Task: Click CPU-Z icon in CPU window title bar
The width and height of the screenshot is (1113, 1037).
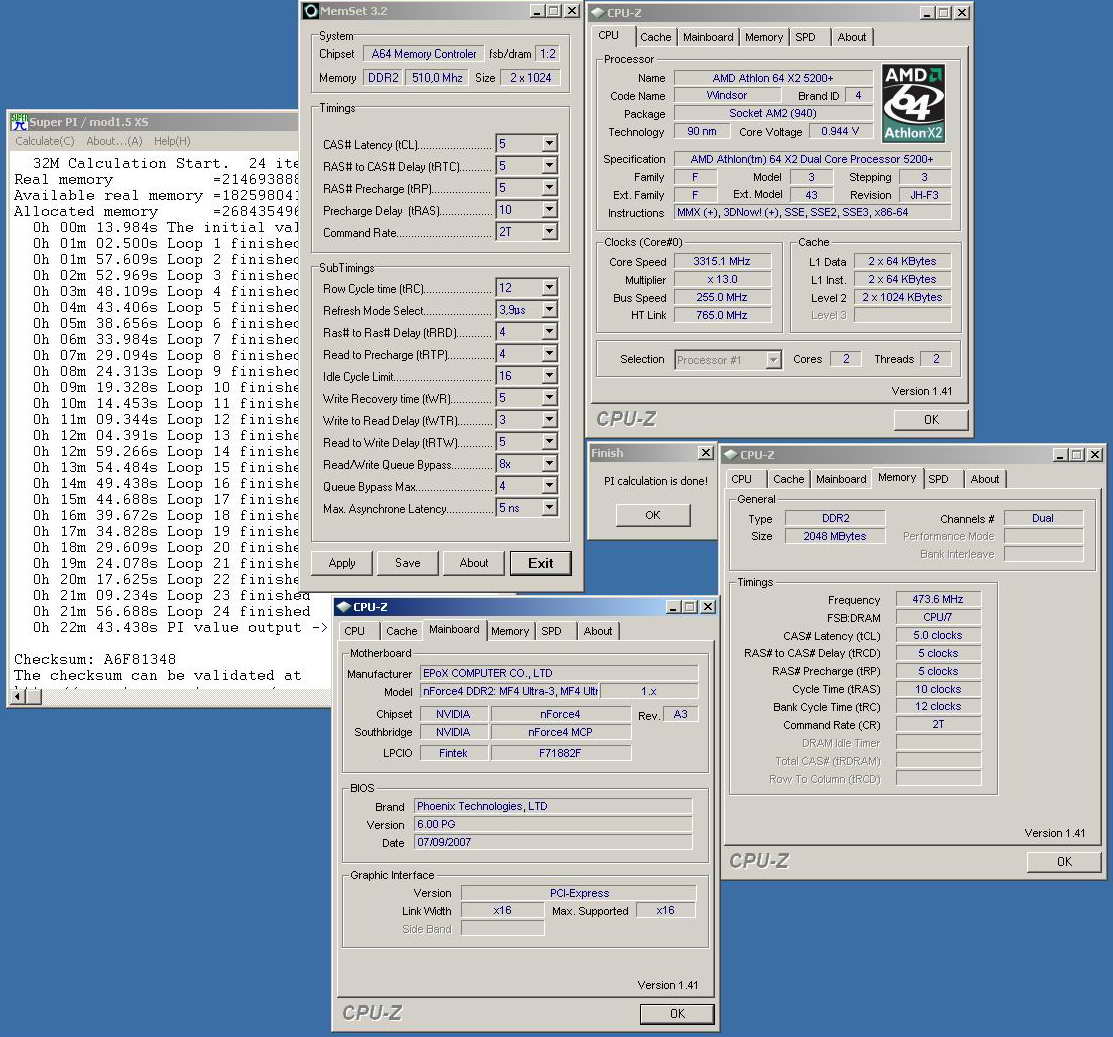Action: pyautogui.click(x=597, y=13)
